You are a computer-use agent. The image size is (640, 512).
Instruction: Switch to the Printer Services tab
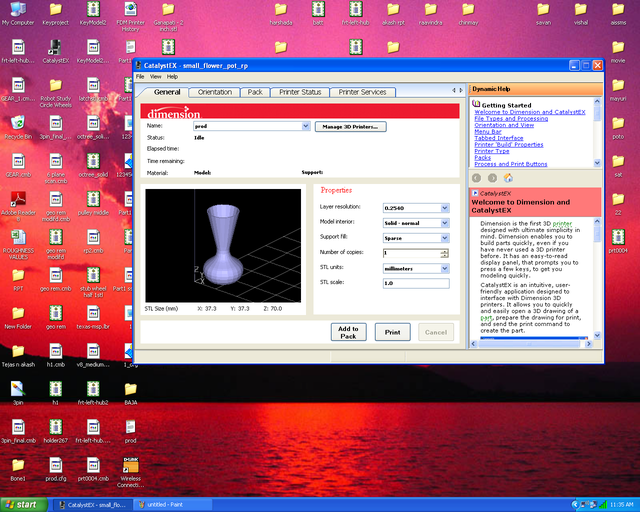[362, 92]
